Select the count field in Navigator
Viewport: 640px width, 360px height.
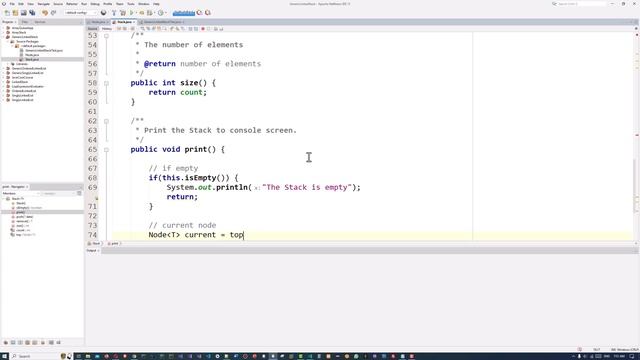pyautogui.click(x=22, y=230)
